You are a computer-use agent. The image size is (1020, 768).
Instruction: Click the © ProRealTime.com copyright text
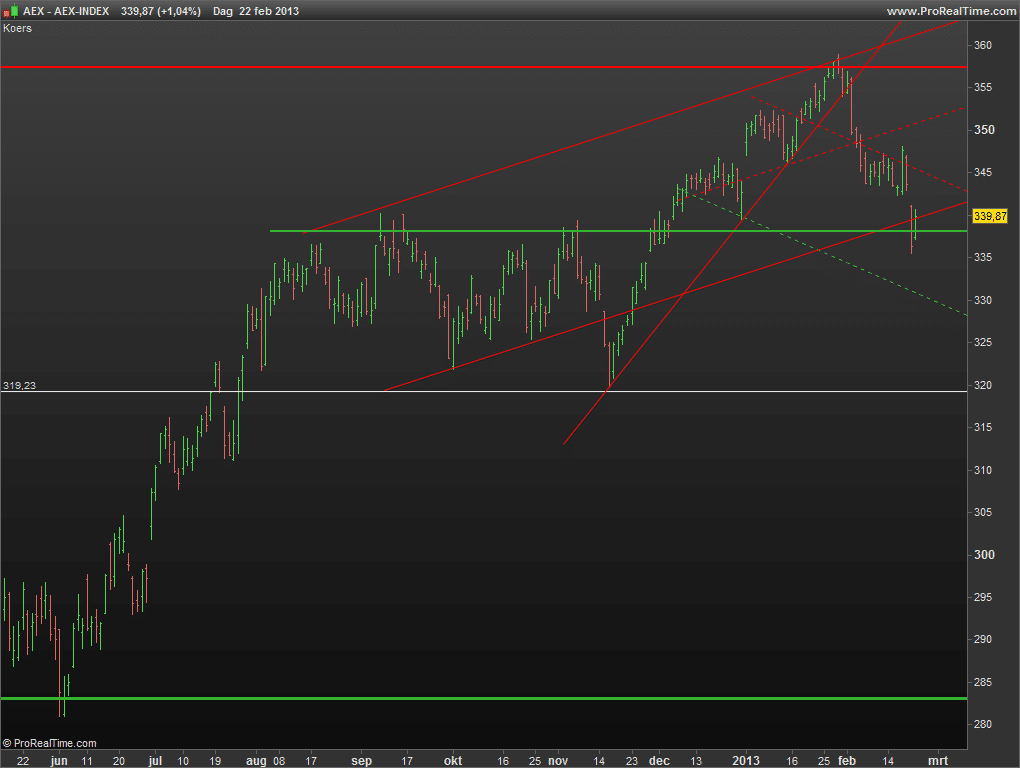[50, 743]
